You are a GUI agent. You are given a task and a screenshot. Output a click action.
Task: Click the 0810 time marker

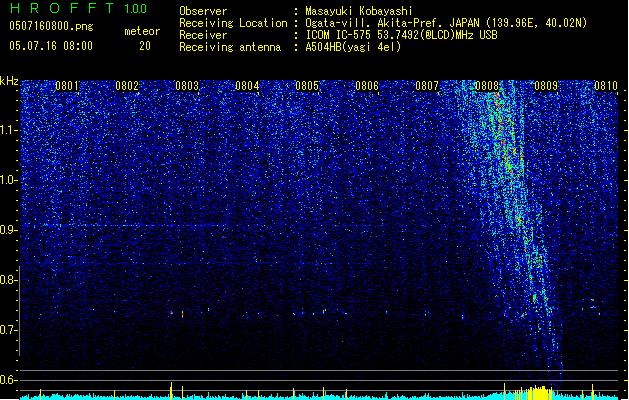click(x=606, y=86)
